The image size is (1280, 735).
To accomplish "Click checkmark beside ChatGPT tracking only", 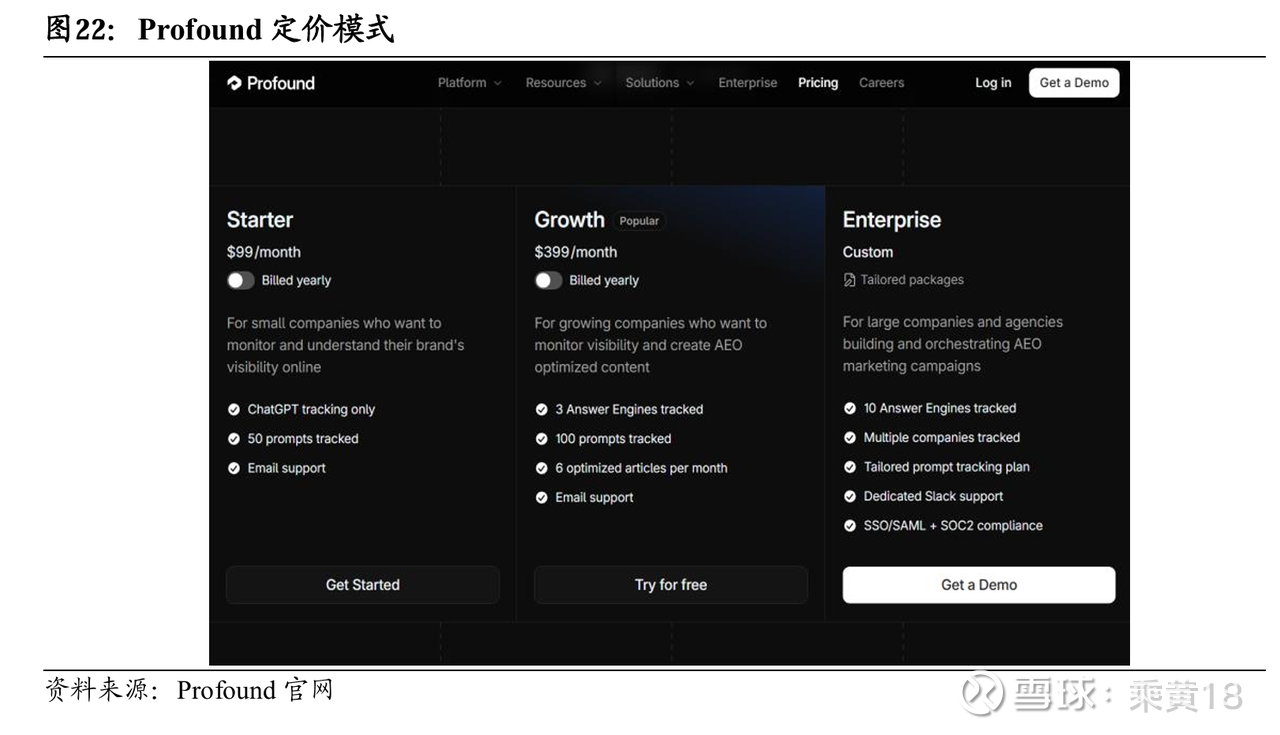I will click(x=234, y=409).
